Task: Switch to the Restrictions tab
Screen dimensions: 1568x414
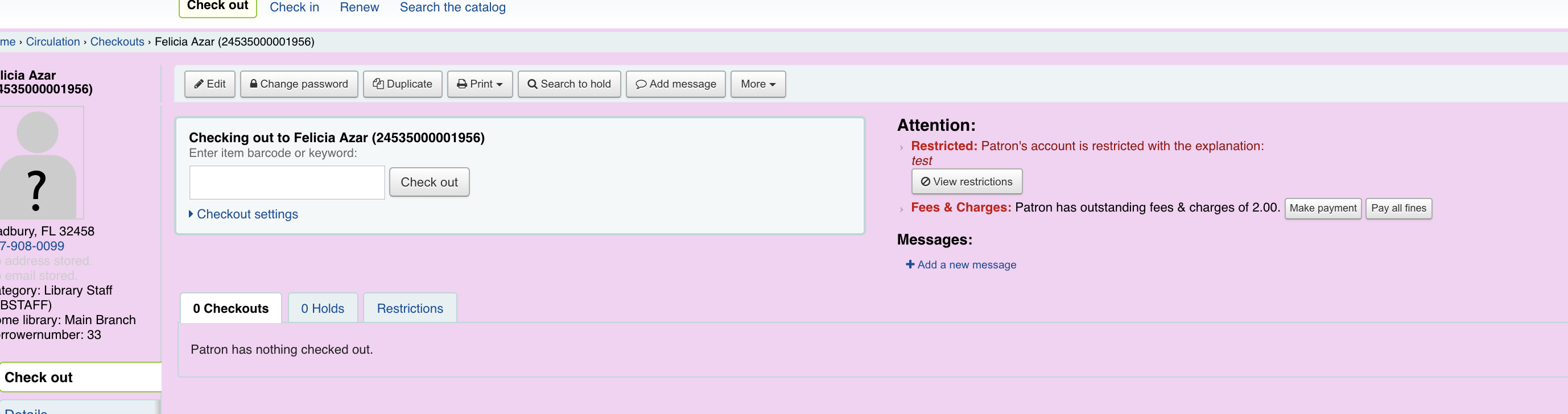Action: click(410, 308)
